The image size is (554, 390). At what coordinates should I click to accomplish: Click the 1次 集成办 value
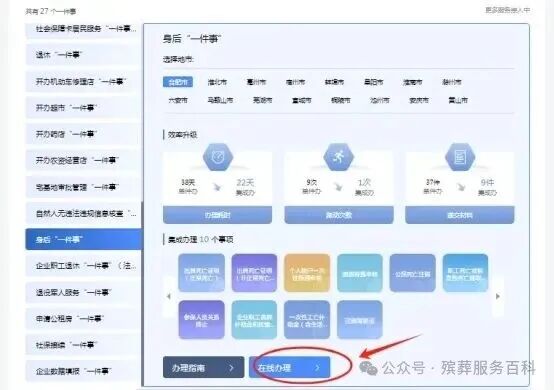click(364, 187)
